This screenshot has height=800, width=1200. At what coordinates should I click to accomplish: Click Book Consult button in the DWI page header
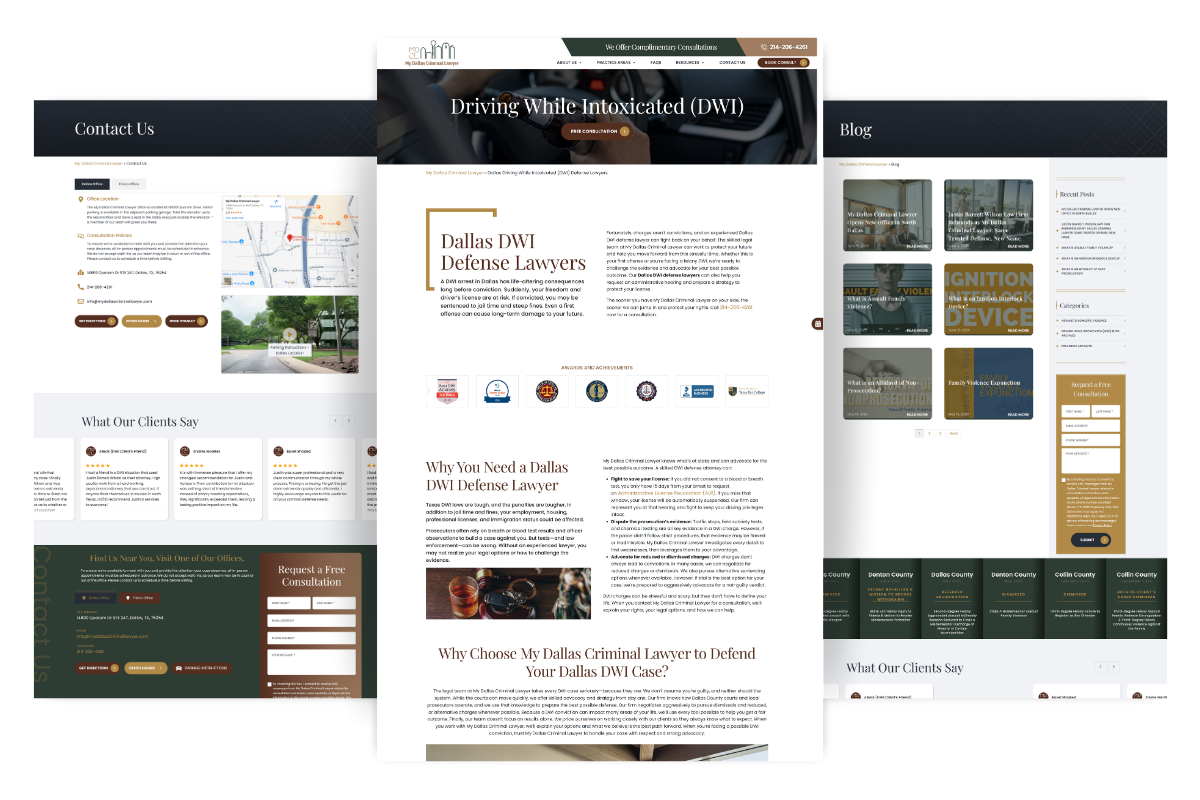pos(785,62)
